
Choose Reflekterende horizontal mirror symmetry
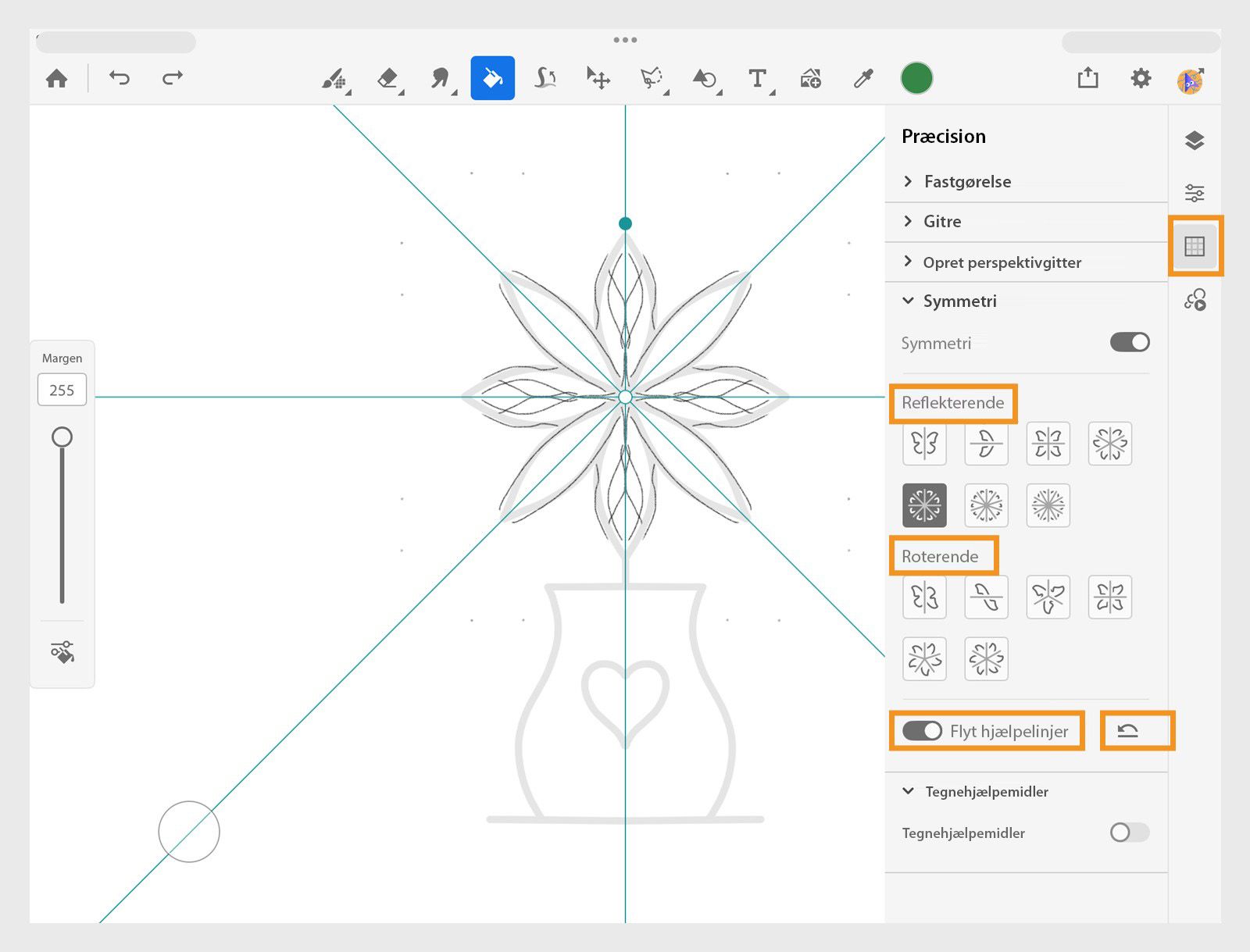tap(986, 444)
